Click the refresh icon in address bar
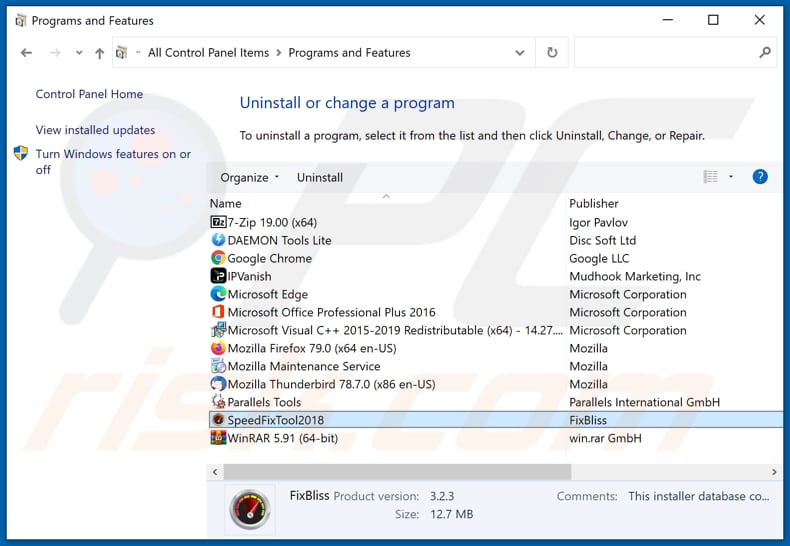Image resolution: width=790 pixels, height=546 pixels. click(x=552, y=52)
